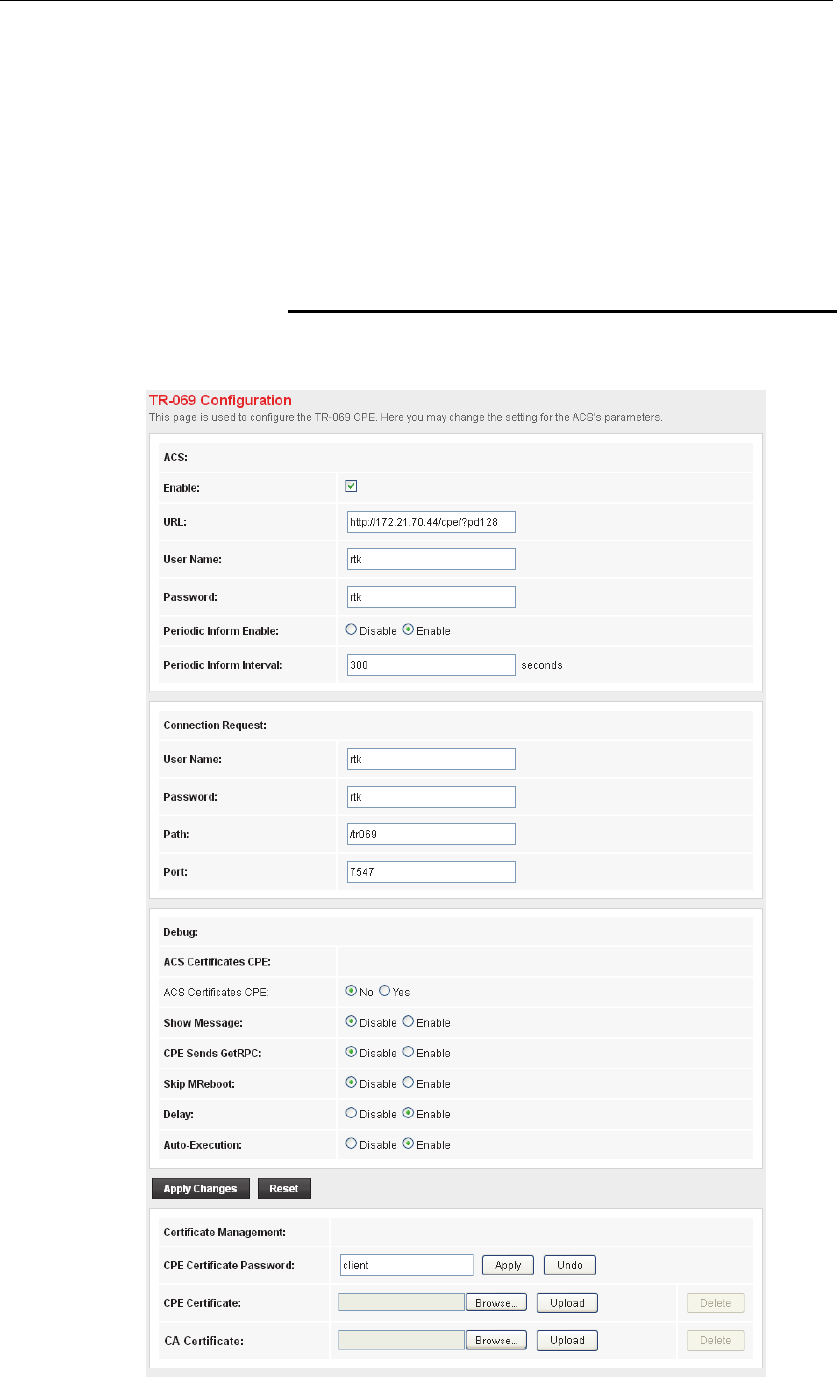This screenshot has height=1377, width=837.
Task: Focus the ACS User Name field
Action: pos(431,559)
